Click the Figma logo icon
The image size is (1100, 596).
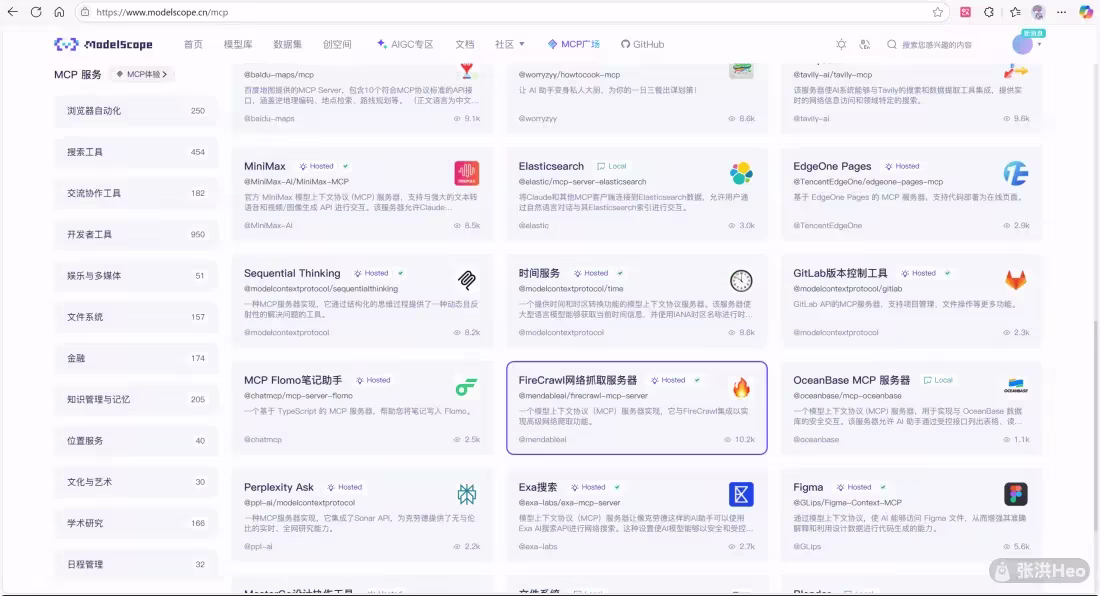click(x=1015, y=494)
